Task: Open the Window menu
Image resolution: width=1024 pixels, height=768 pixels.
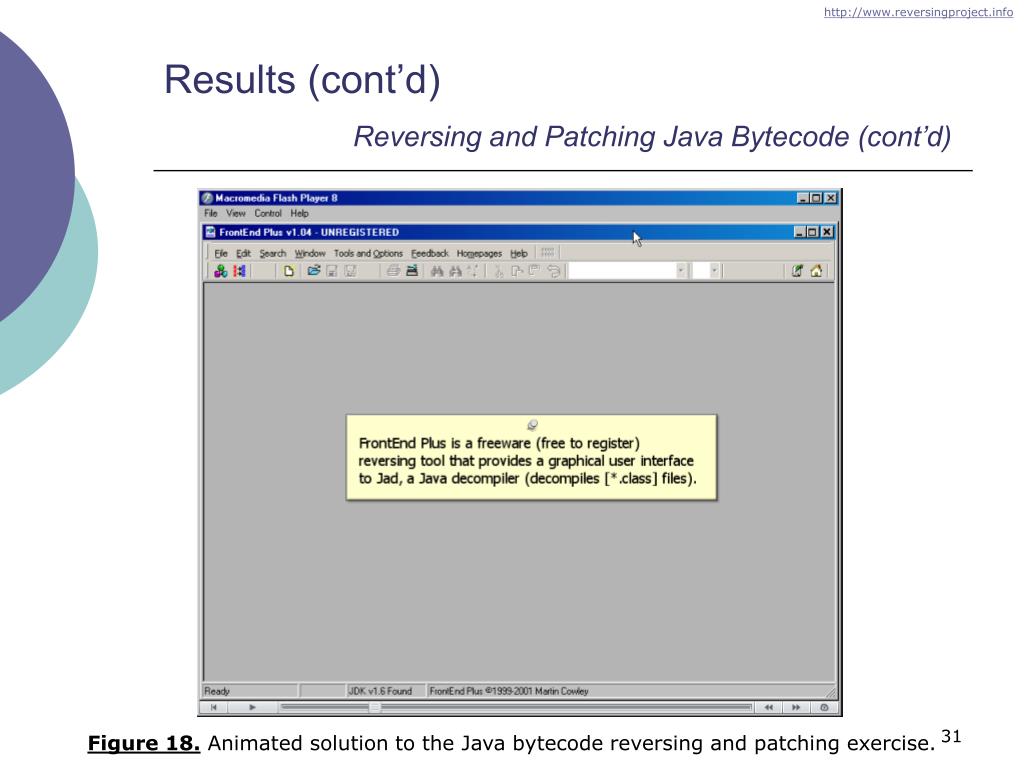Action: pos(310,253)
